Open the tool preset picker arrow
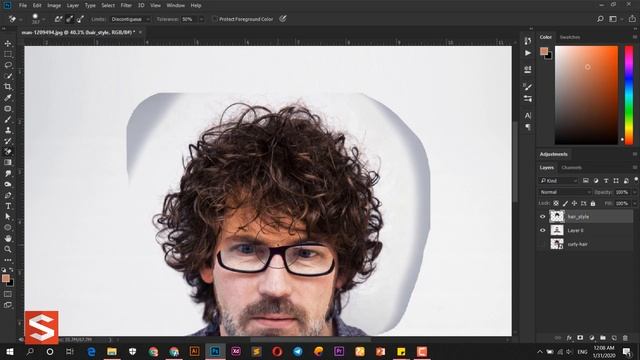Viewport: 640px width, 360px height. click(20, 19)
